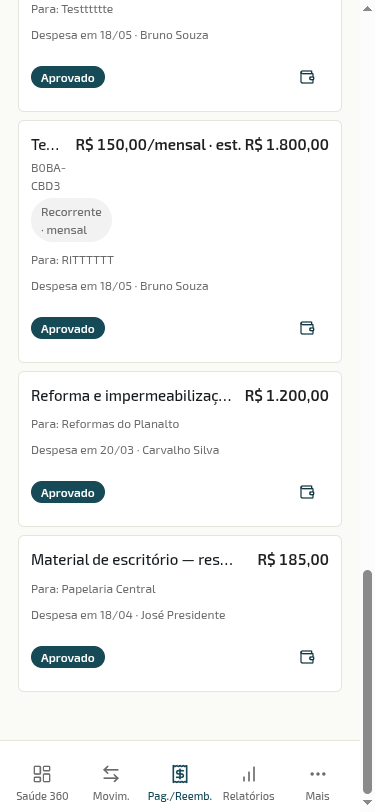Click the Aprovado badge on the Testttttte card

(68, 77)
